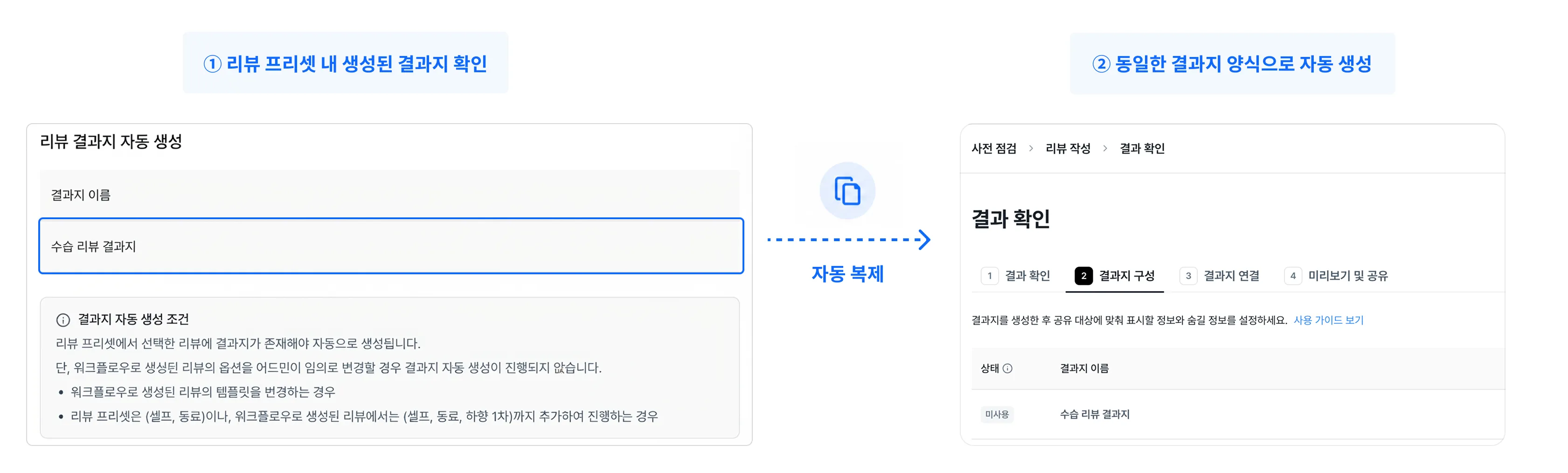Image resolution: width=1568 pixels, height=473 pixels.
Task: Click the copy documents icon
Action: pyautogui.click(x=847, y=190)
